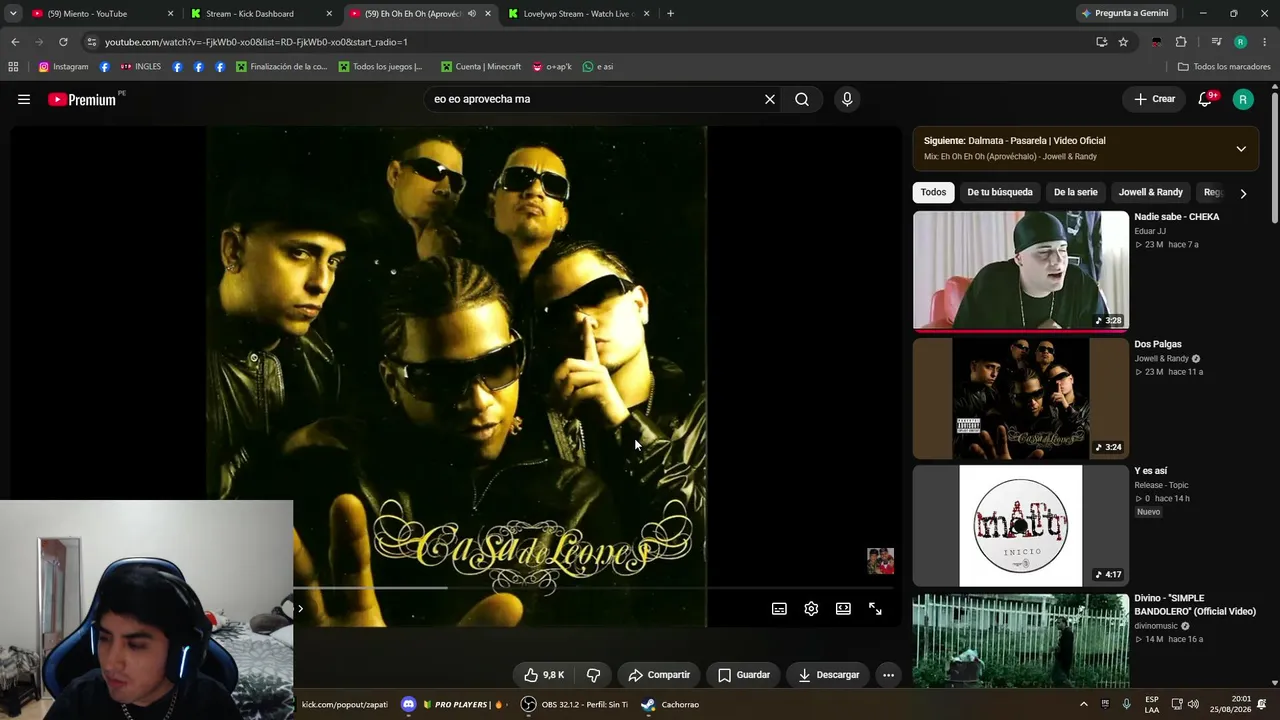1280x720 pixels.
Task: Open the INGLES bookmark
Action: [140, 67]
